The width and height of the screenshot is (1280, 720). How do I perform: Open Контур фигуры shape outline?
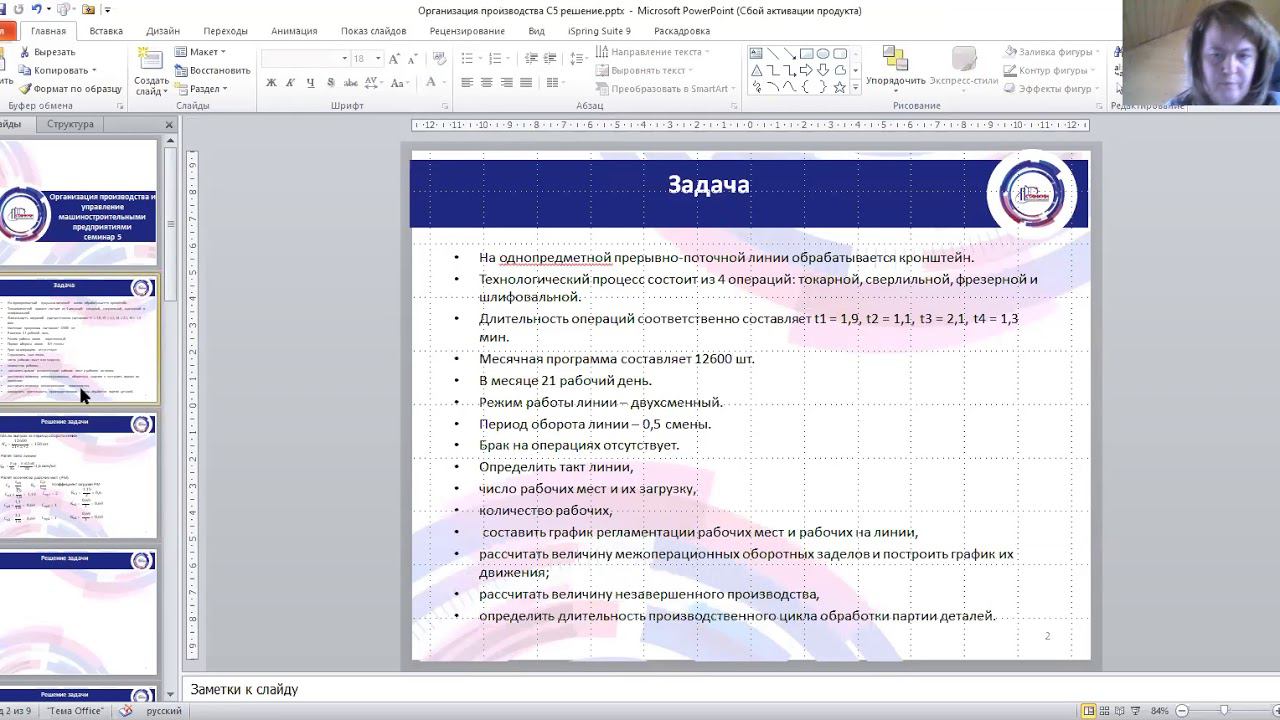[x=1047, y=70]
